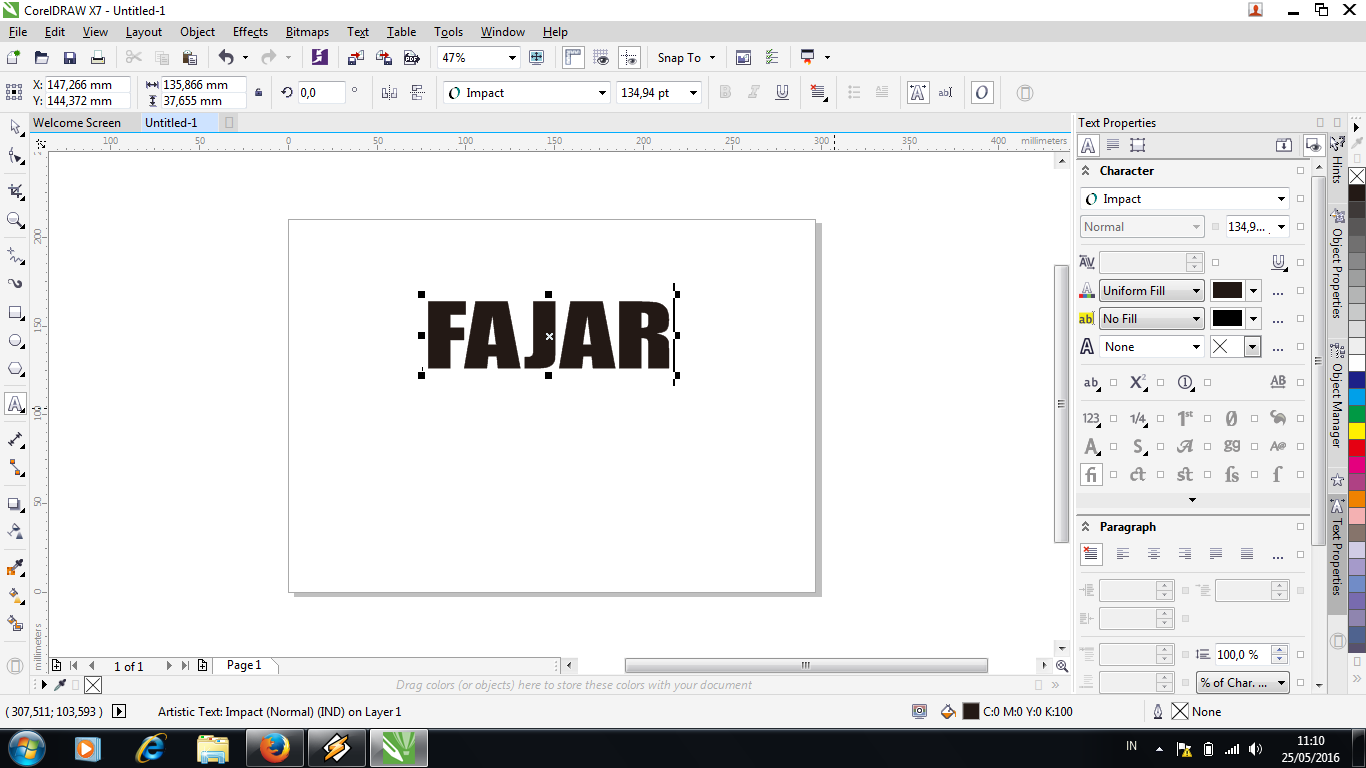Open the Impact font list dropdown
Screen dimensions: 1366x768
click(601, 92)
